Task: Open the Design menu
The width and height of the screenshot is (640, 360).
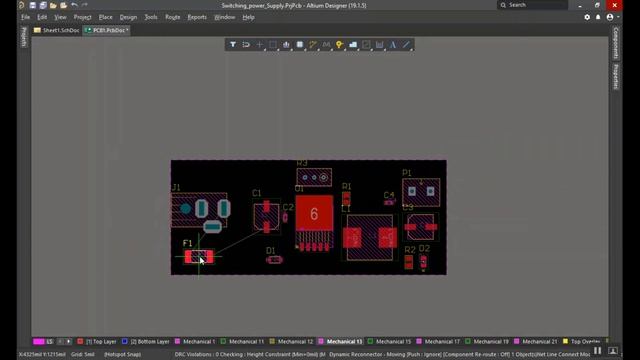Action: 128,17
